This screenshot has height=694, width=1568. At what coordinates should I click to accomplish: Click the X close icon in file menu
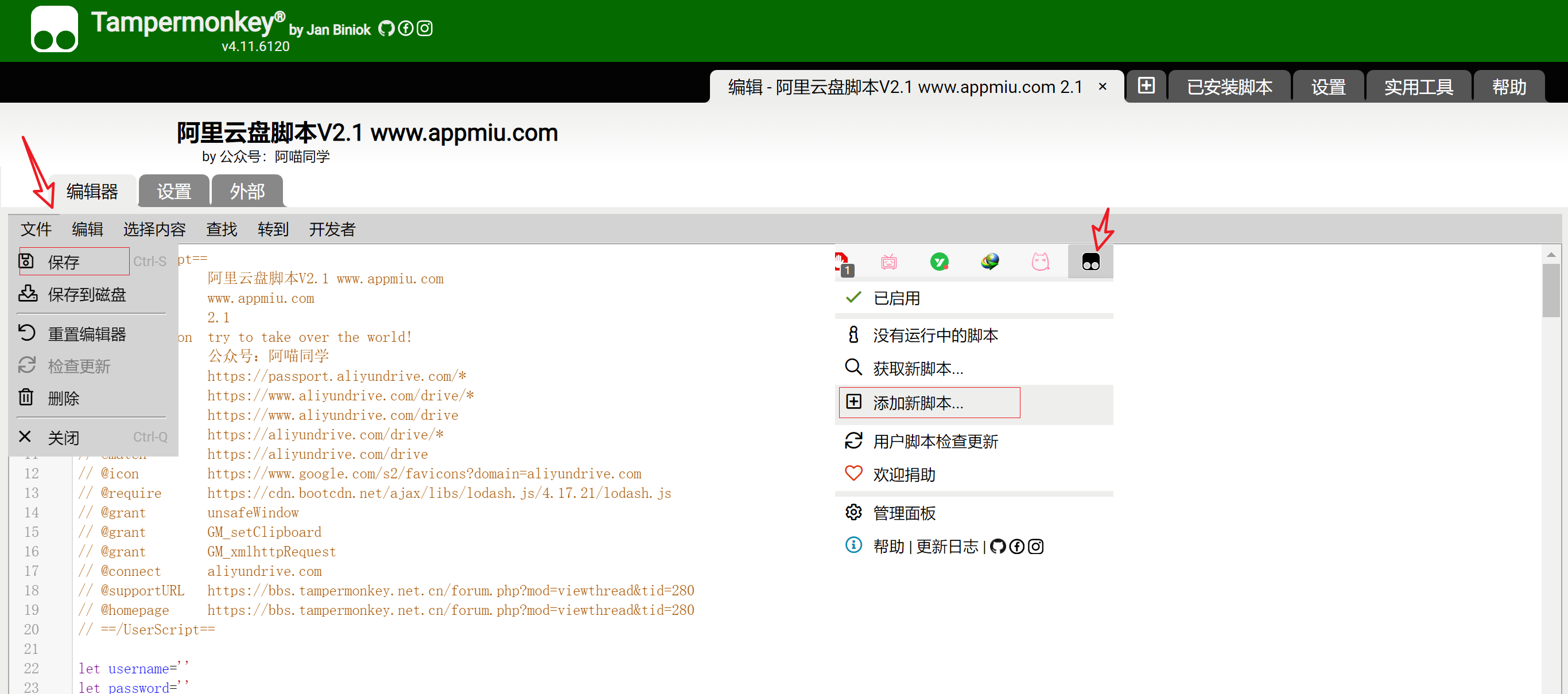click(25, 436)
